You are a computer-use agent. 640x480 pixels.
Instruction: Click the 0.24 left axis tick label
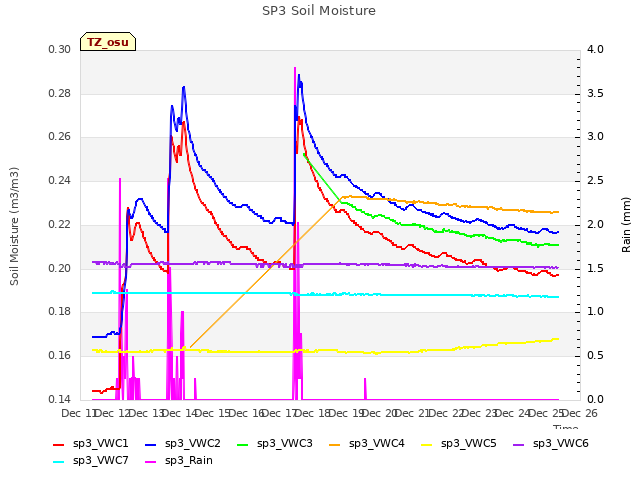pyautogui.click(x=60, y=180)
